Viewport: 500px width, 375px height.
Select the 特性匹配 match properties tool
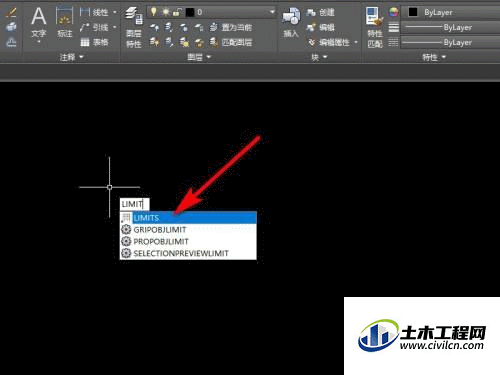pos(374,28)
